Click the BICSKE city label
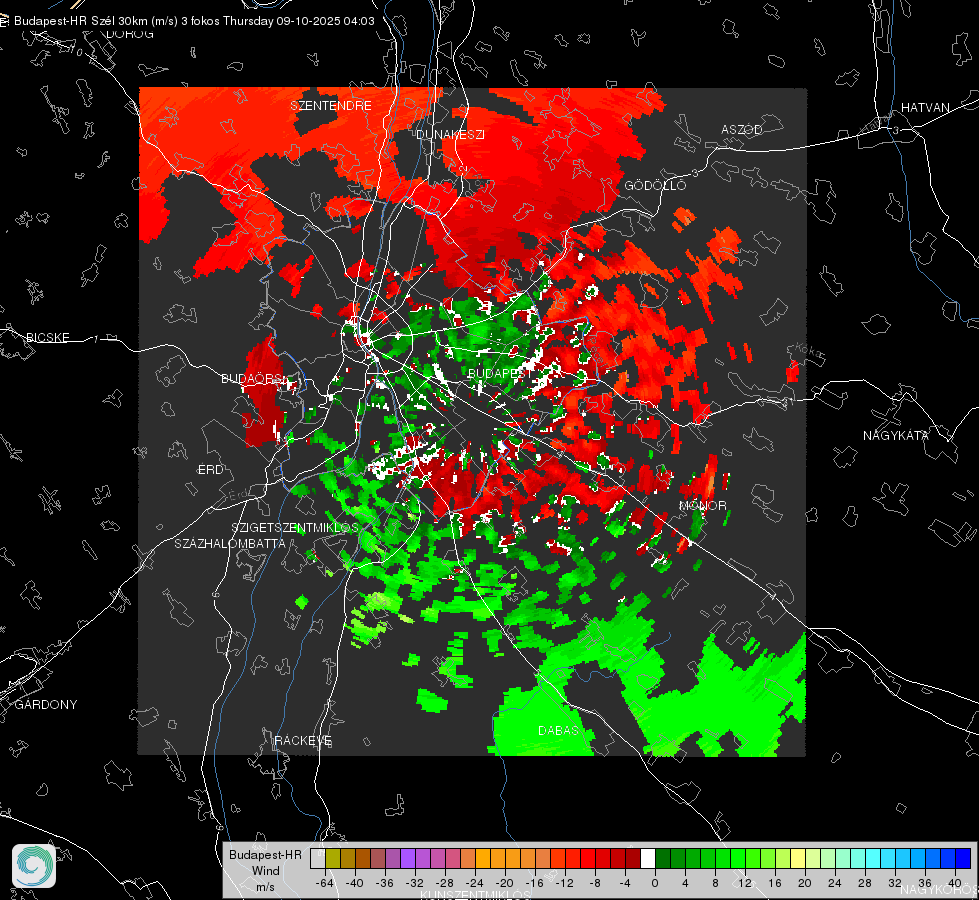The height and width of the screenshot is (900, 979). pos(47,337)
